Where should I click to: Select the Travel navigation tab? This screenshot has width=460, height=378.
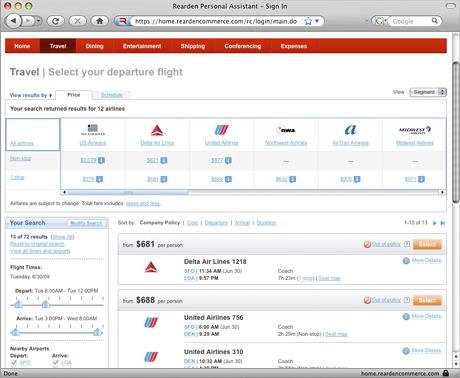[58, 46]
